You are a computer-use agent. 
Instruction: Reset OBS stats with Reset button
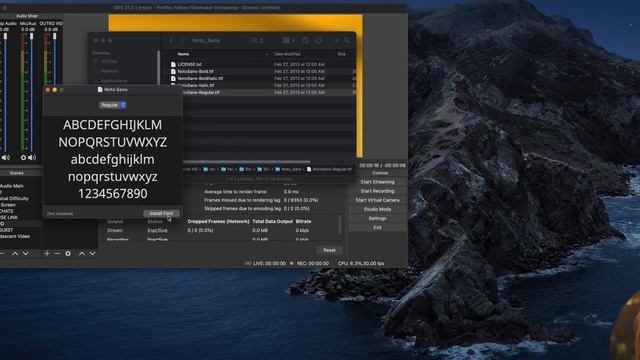[x=329, y=250]
